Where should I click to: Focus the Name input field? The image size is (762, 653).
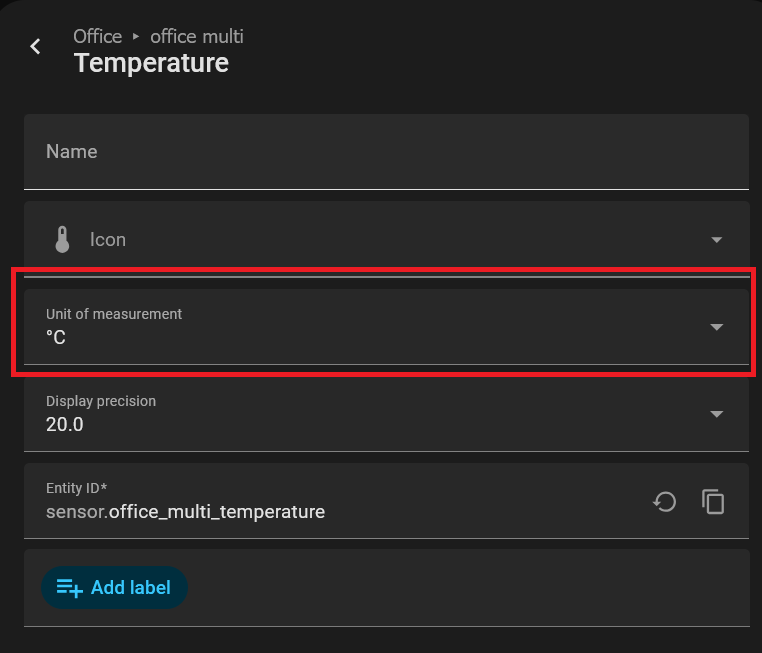click(386, 152)
